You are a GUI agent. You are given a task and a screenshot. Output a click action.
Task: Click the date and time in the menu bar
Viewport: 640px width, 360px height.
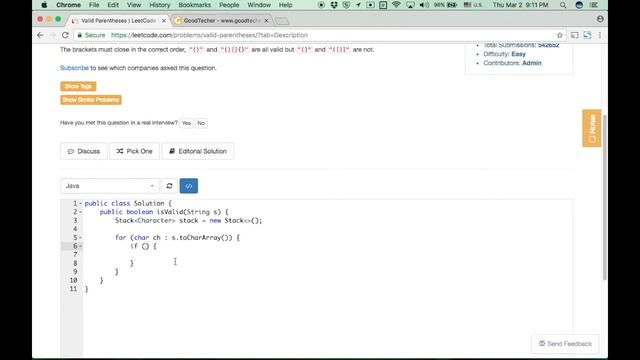pyautogui.click(x=520, y=5)
